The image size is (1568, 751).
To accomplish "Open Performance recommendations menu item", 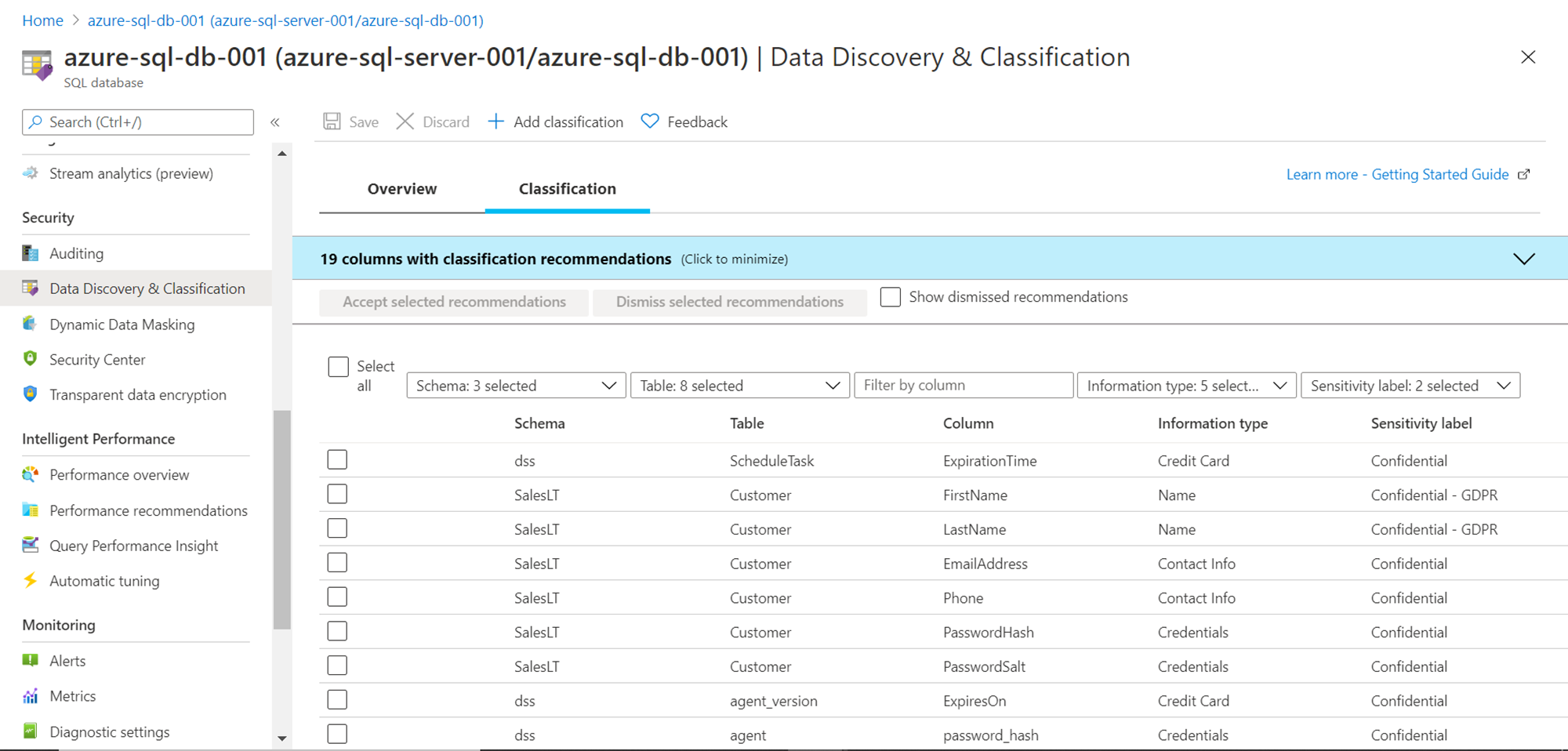I will coord(148,510).
